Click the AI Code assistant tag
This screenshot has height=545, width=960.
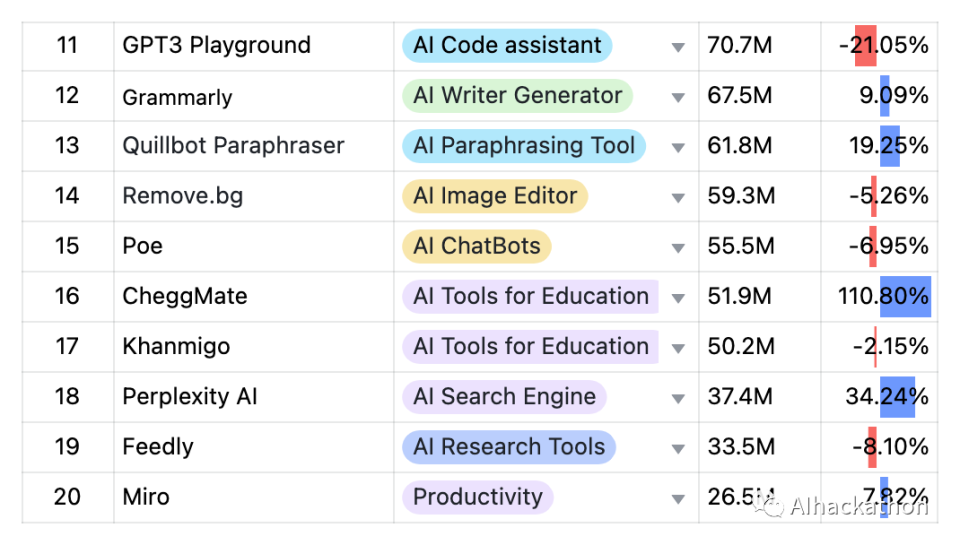tap(507, 45)
